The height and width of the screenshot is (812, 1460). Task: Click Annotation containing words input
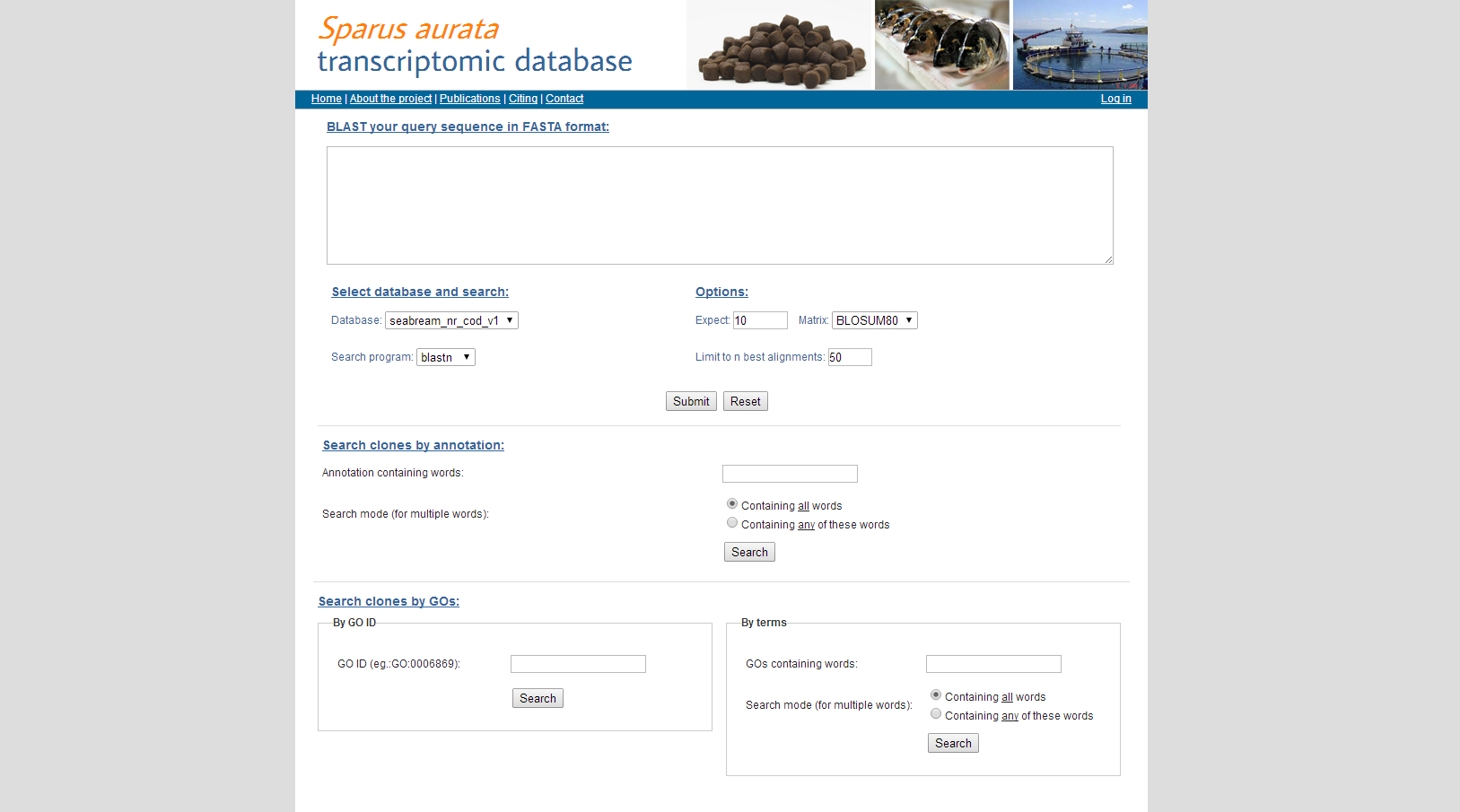pos(790,474)
